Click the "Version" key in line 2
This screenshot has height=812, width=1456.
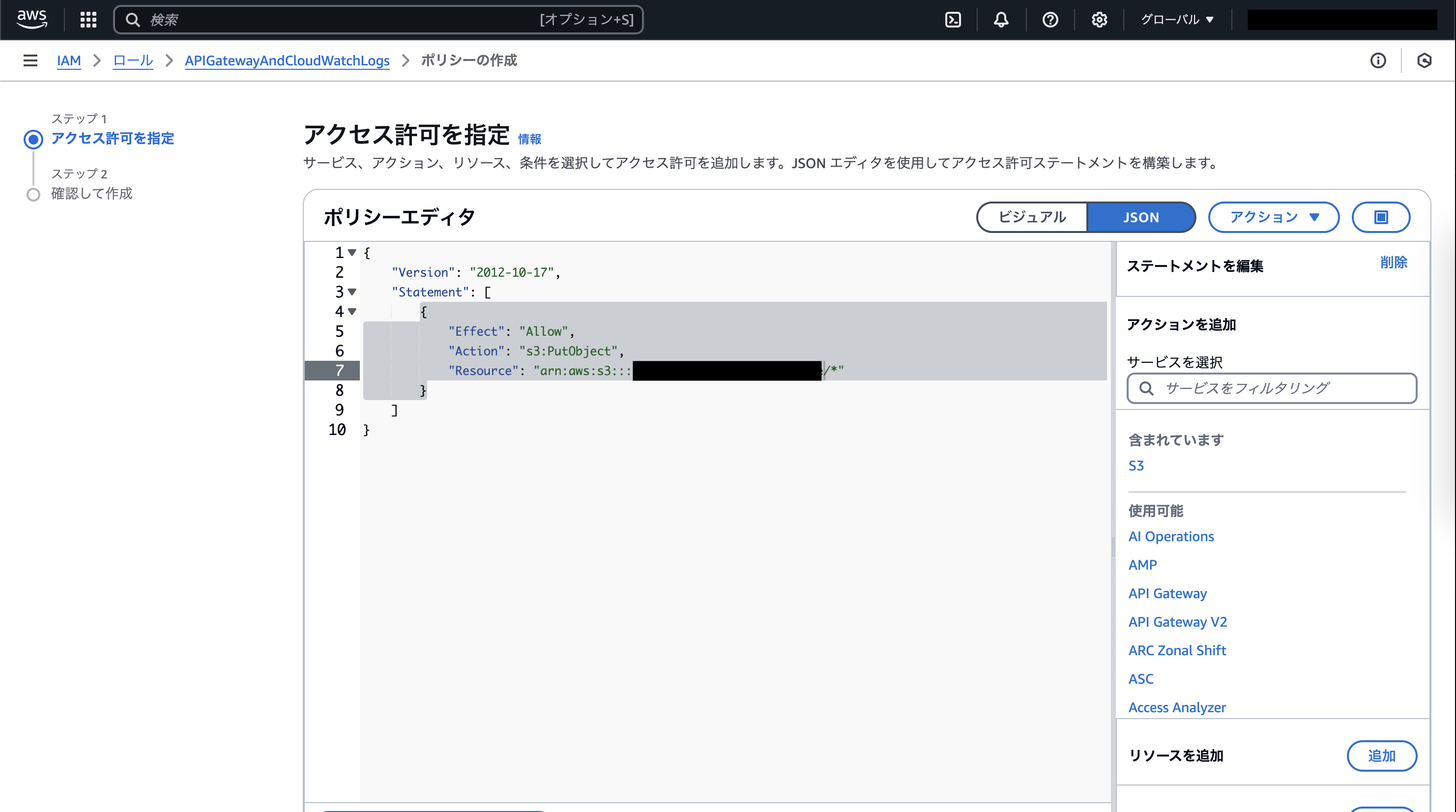tap(423, 272)
